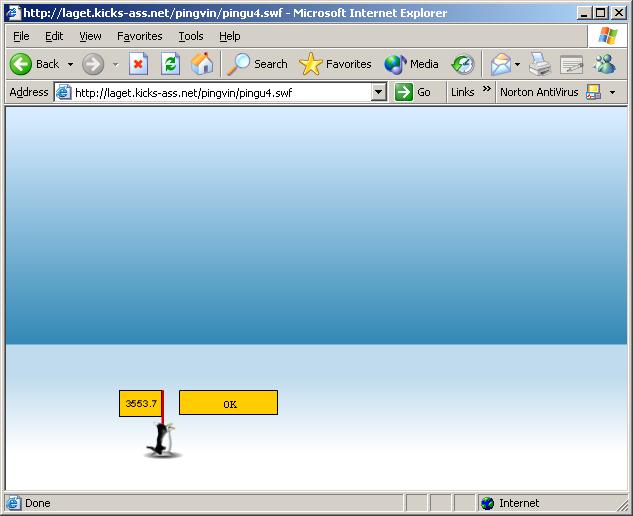This screenshot has height=516, width=633.
Task: Click the penguin character
Action: (x=163, y=440)
